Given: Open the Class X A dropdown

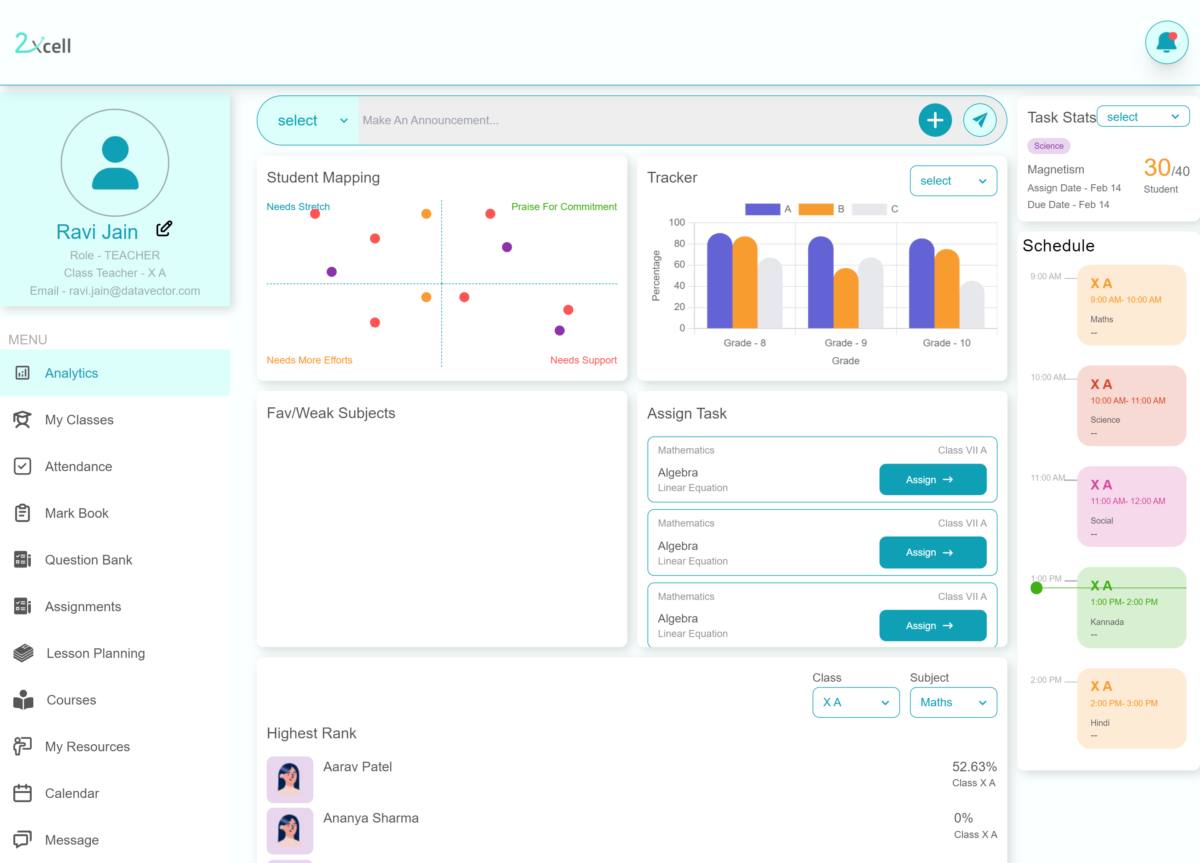Looking at the screenshot, I should coord(855,702).
